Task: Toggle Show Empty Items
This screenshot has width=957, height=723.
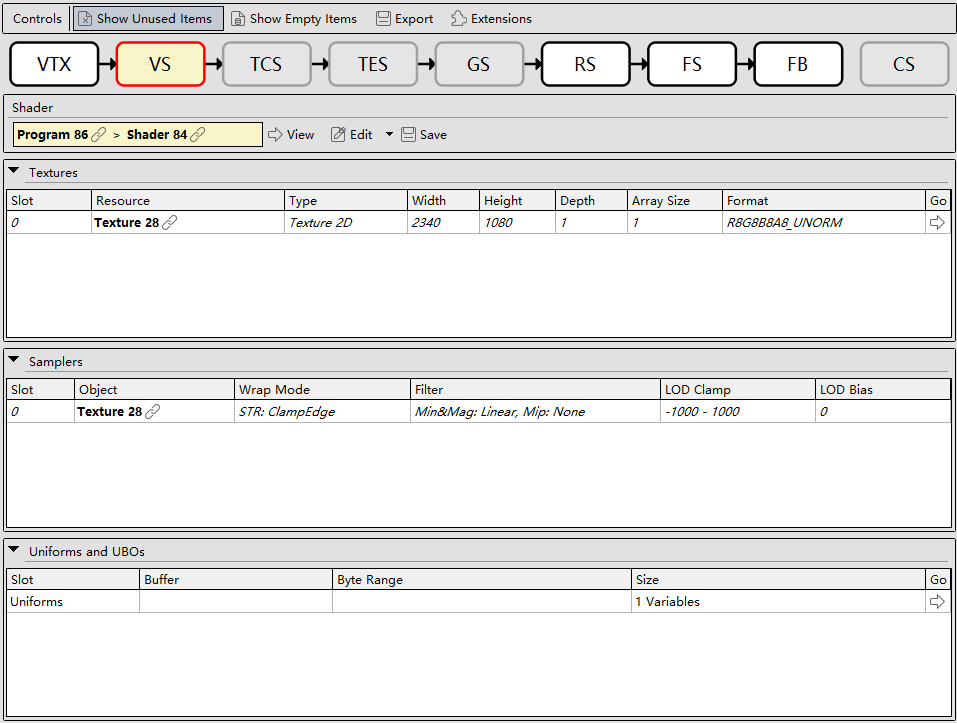Action: pyautogui.click(x=294, y=19)
